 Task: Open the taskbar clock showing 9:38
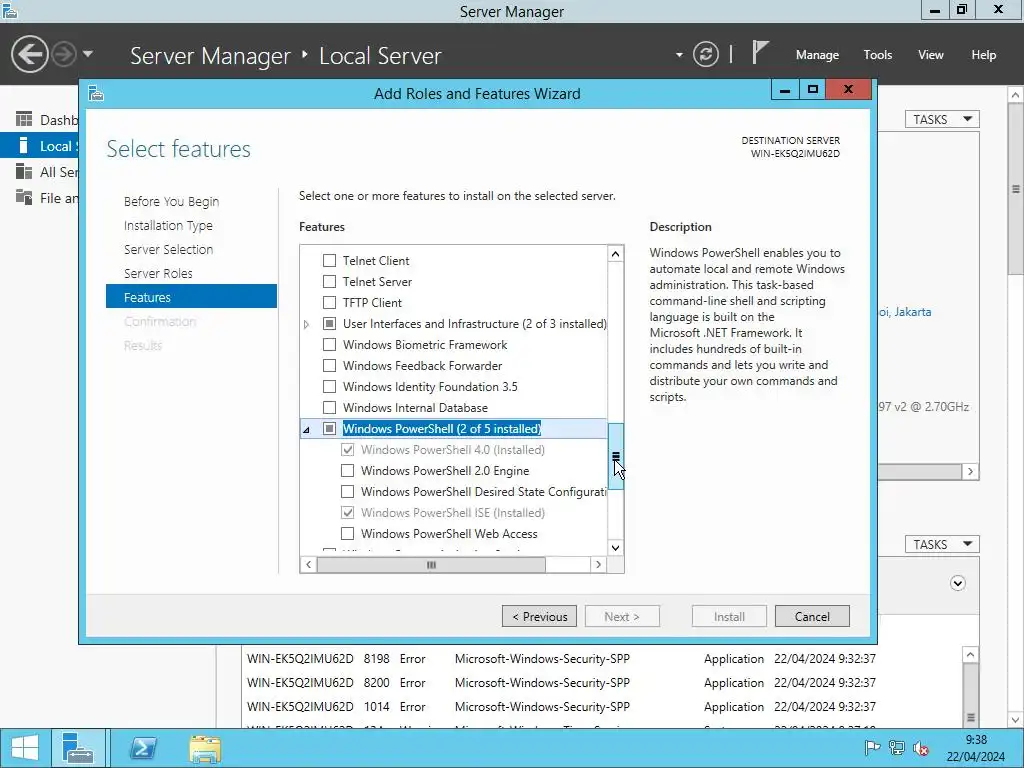(x=976, y=748)
